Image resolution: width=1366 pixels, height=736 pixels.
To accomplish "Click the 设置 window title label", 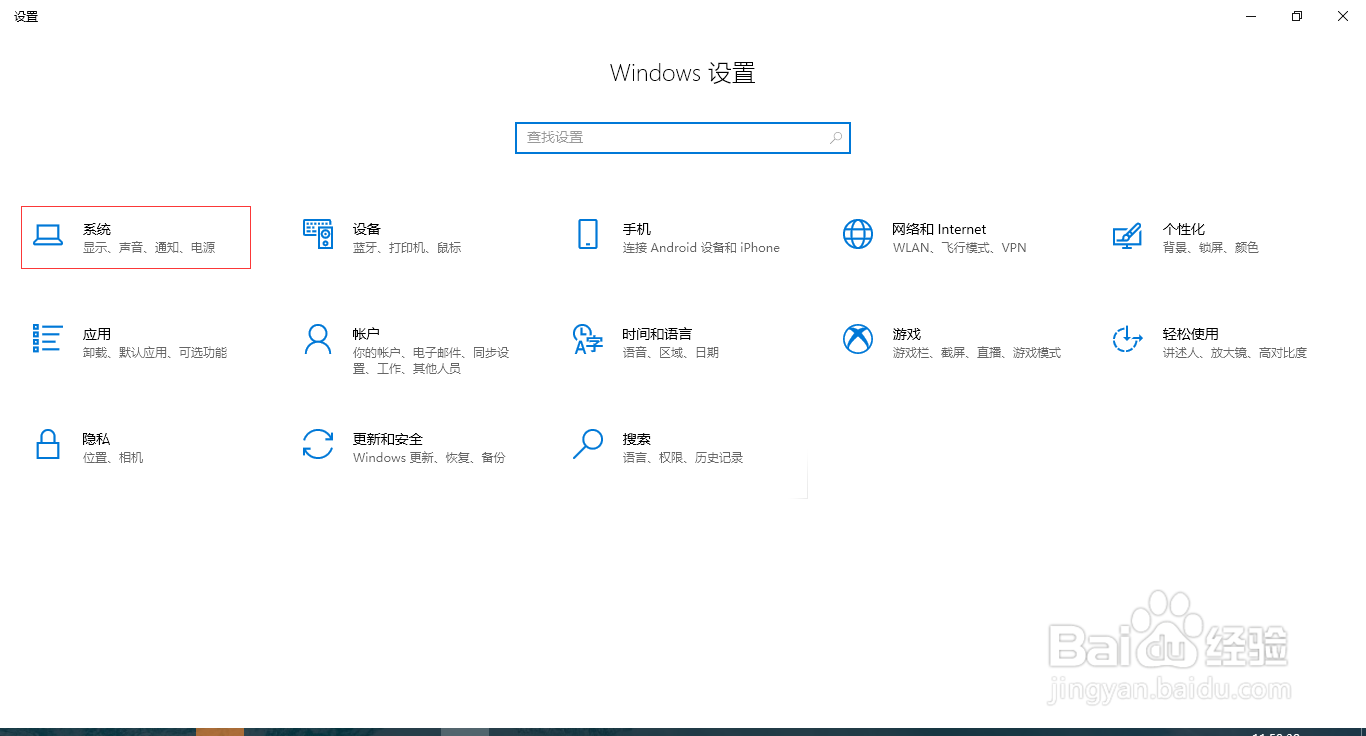I will tap(26, 16).
